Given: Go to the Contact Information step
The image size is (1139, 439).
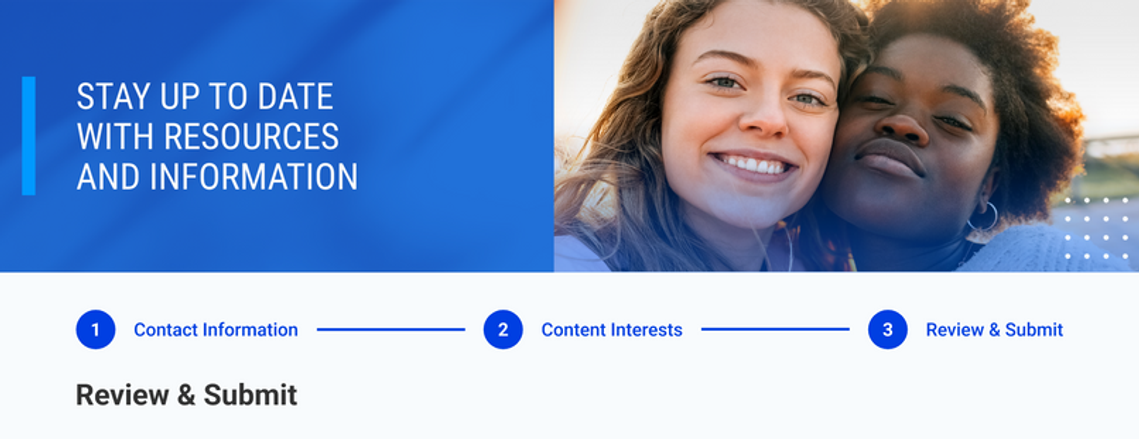Looking at the screenshot, I should pos(216,330).
